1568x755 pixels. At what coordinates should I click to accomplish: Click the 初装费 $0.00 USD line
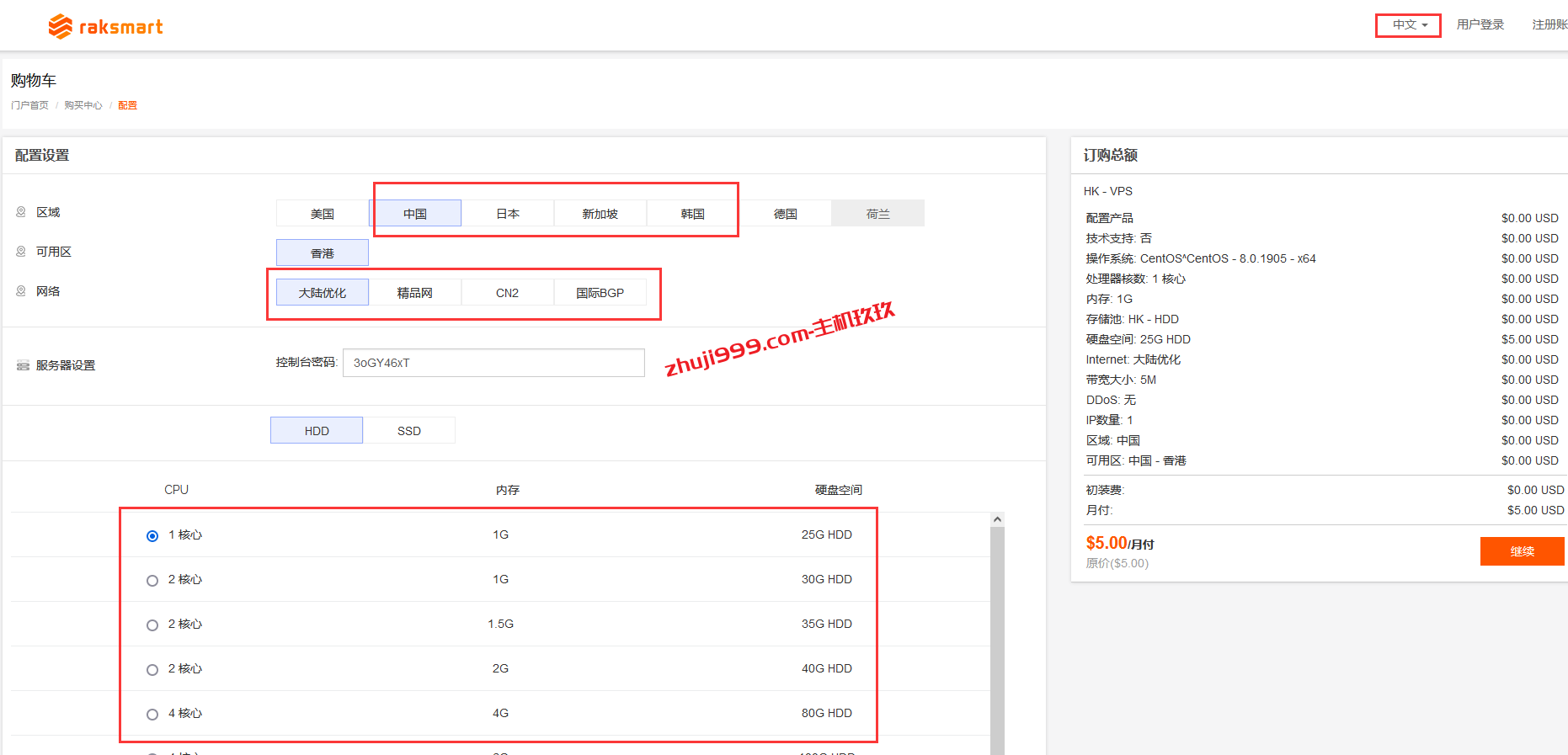[1325, 490]
